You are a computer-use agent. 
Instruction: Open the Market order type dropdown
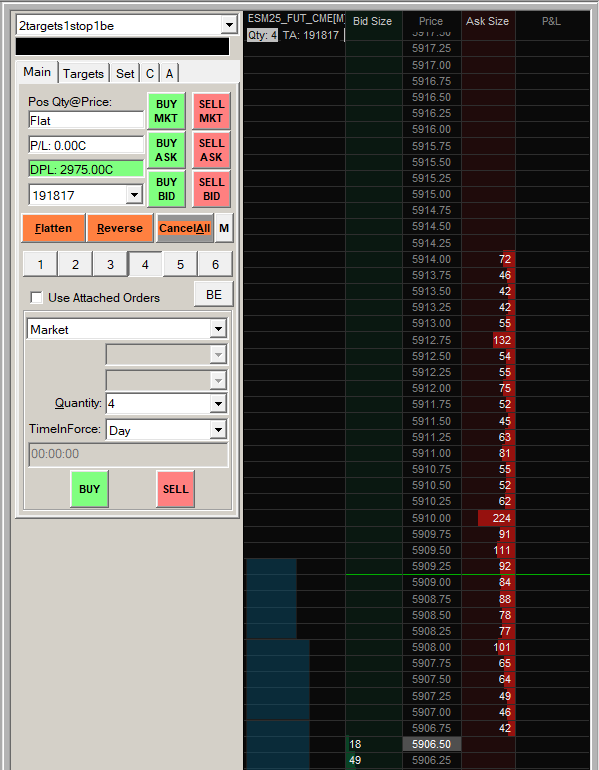point(218,329)
